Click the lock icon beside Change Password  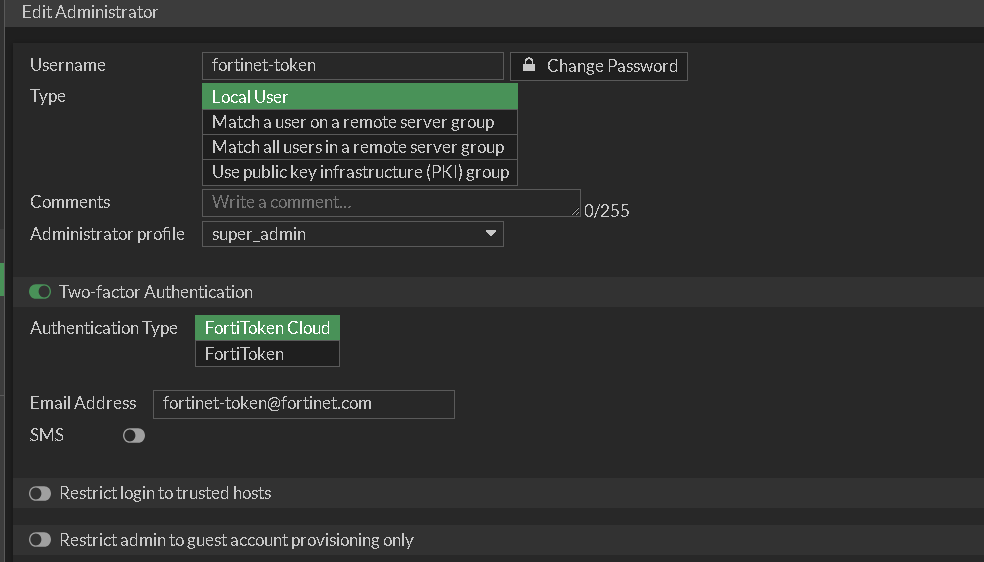529,65
